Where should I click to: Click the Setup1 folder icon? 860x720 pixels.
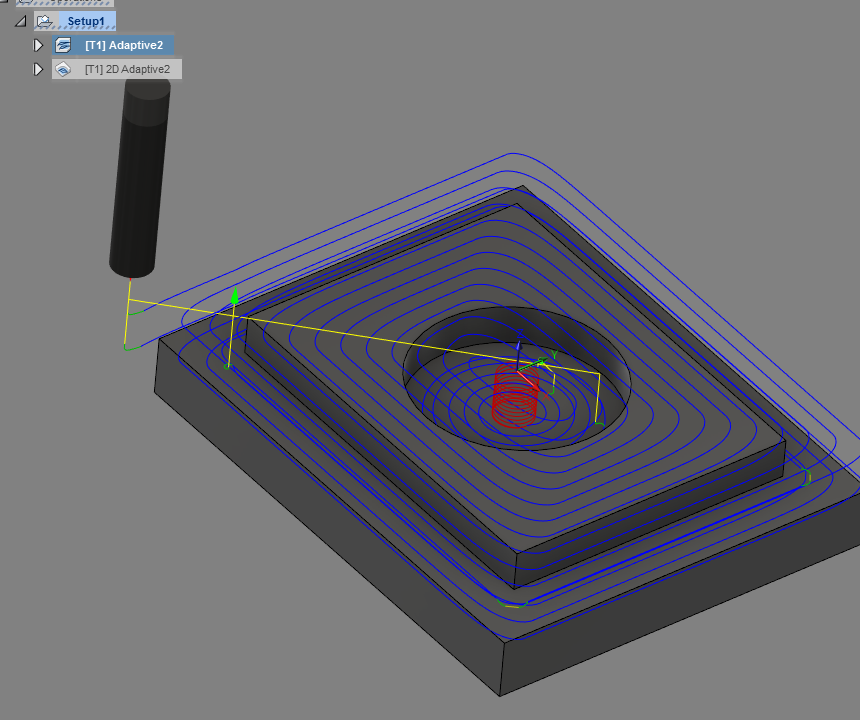[x=44, y=21]
